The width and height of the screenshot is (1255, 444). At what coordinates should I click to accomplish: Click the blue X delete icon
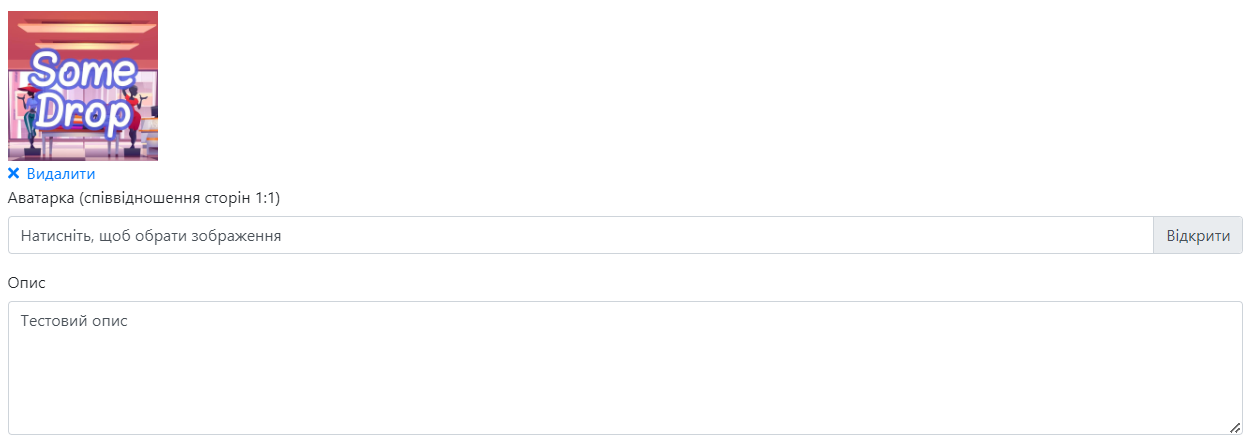point(14,173)
